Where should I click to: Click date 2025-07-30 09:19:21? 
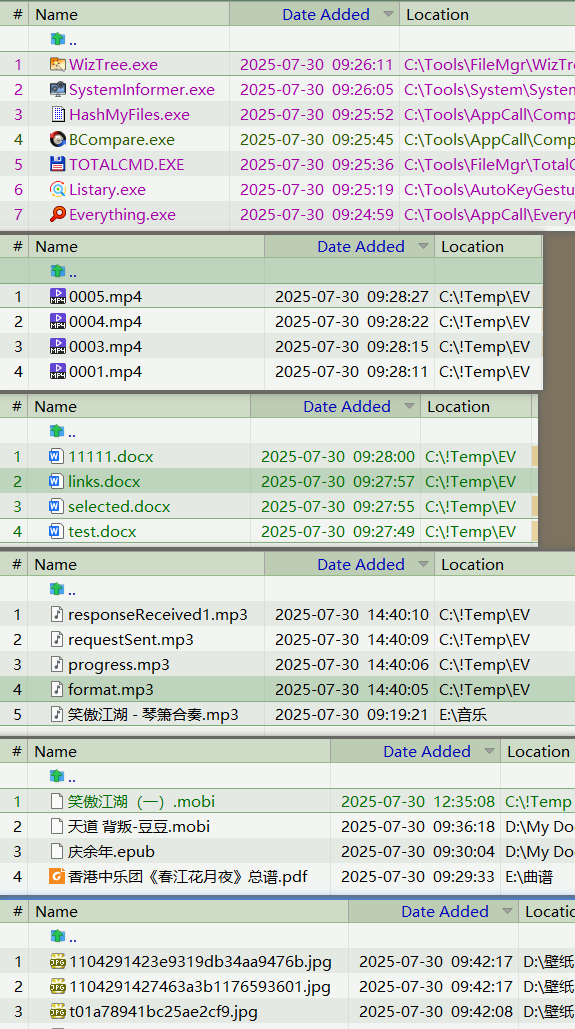point(352,714)
